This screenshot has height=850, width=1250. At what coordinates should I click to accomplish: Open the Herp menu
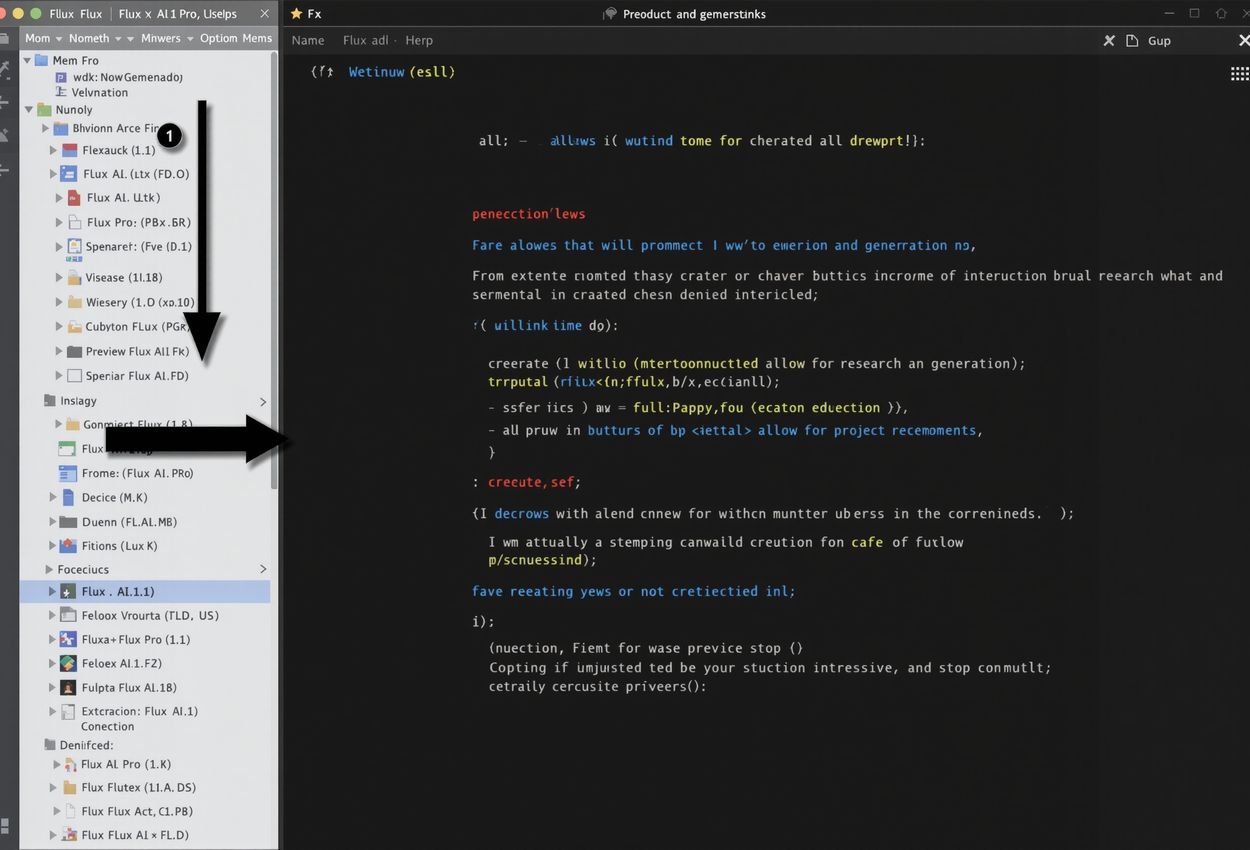click(x=419, y=41)
